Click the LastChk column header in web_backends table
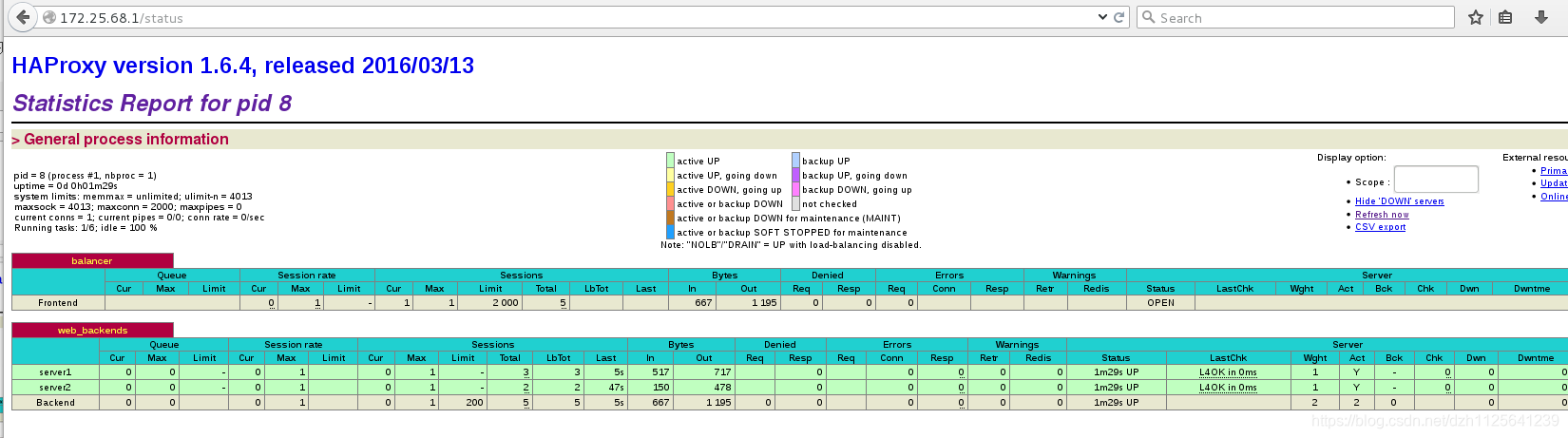 (x=1228, y=358)
